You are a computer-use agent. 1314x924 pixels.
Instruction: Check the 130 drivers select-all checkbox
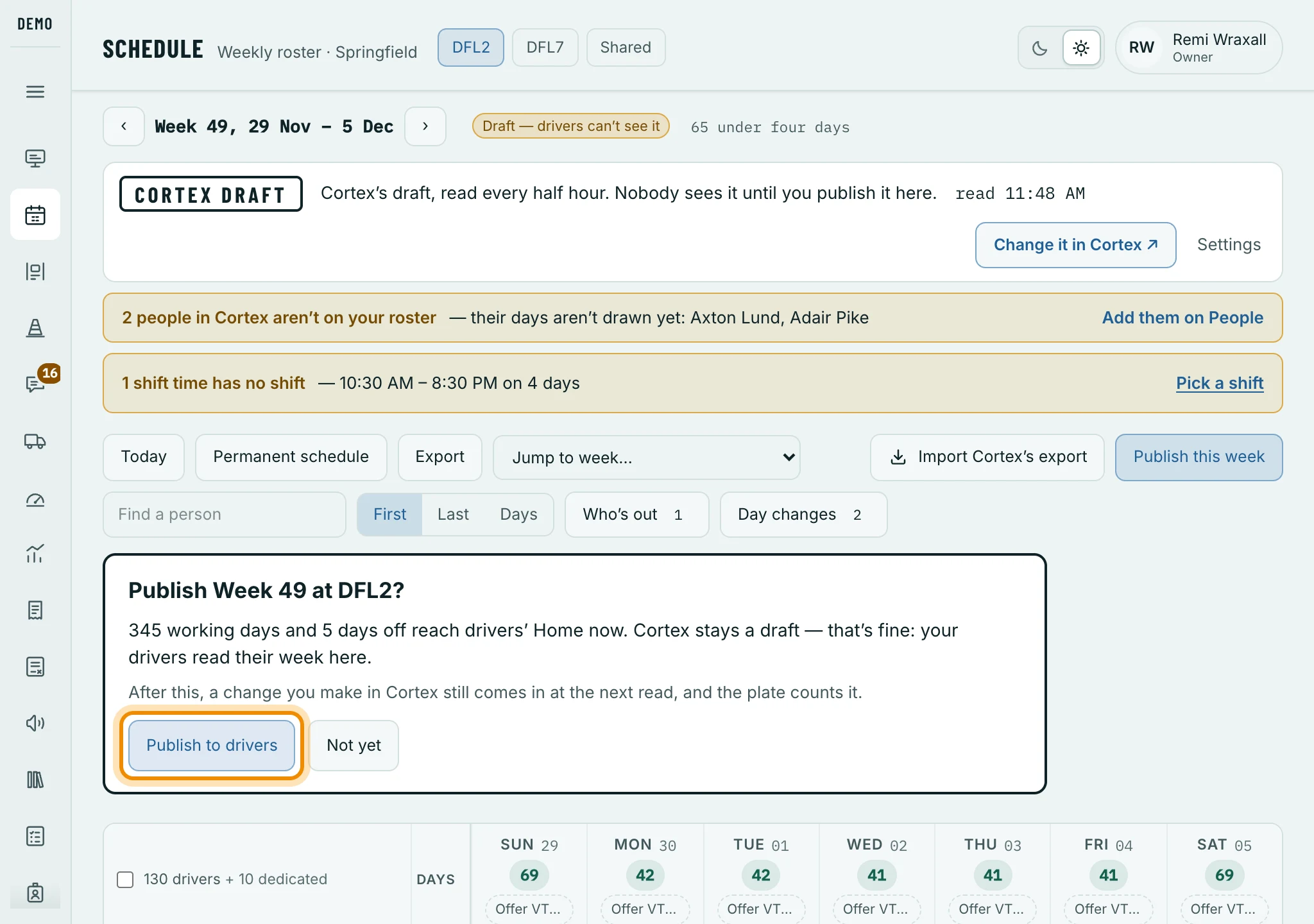click(x=125, y=879)
